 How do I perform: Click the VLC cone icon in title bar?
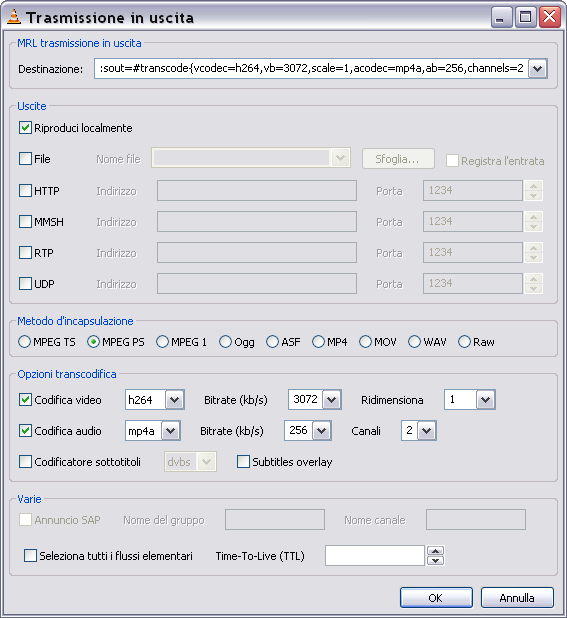click(x=14, y=17)
